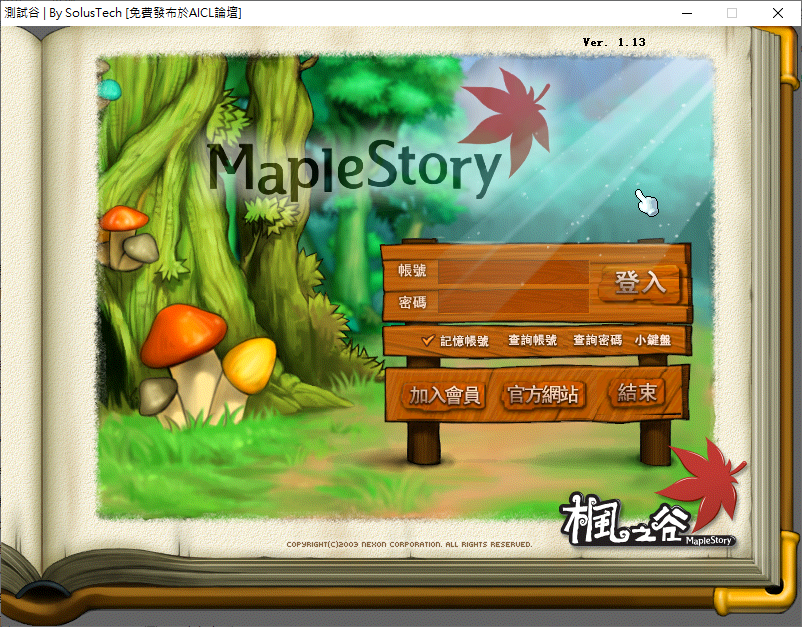Click the Nexon copyright text

coord(409,544)
